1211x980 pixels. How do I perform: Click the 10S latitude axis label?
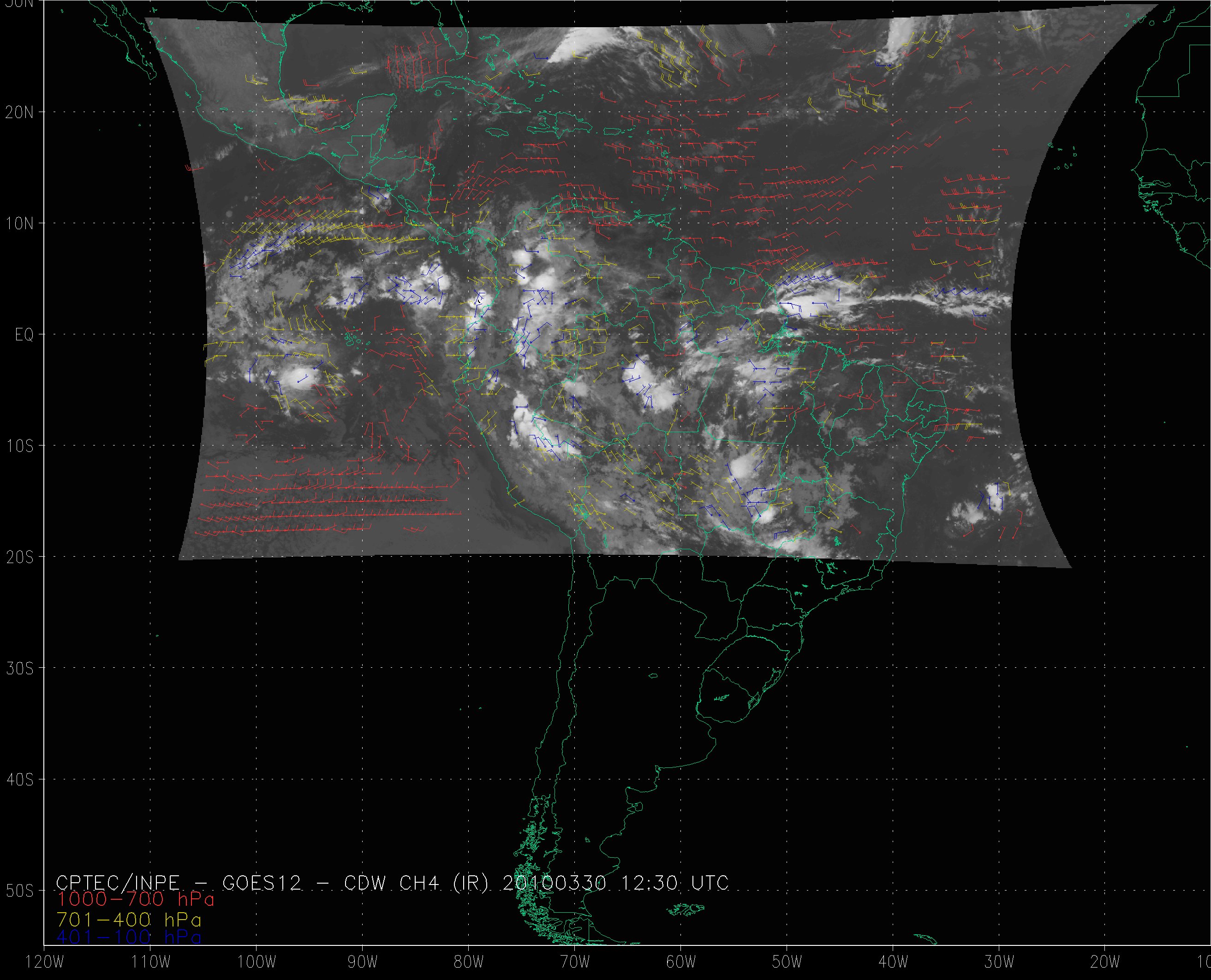19,446
